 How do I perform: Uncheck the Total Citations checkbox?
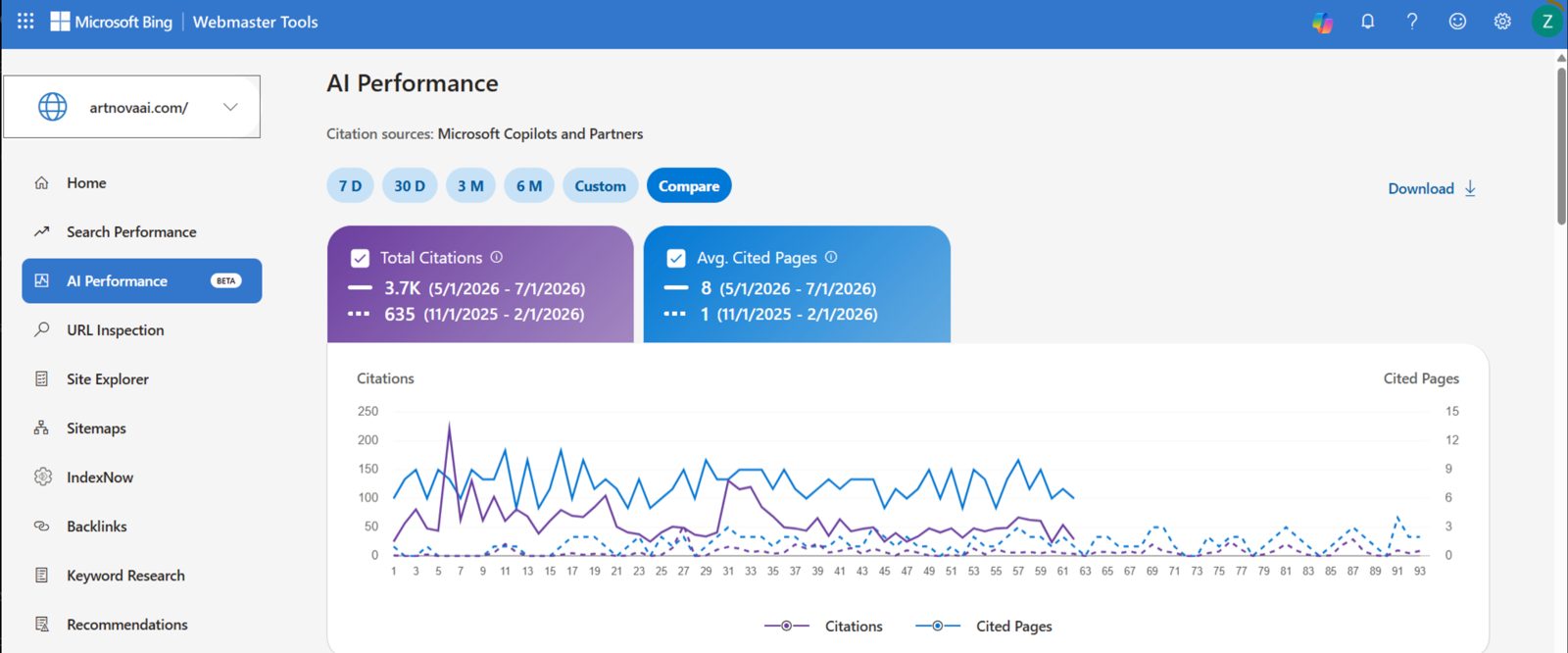click(x=360, y=258)
